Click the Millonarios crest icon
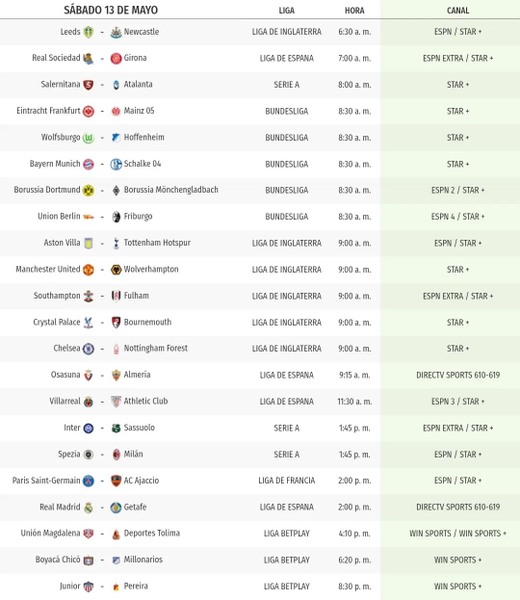This screenshot has width=520, height=600. tap(116, 560)
